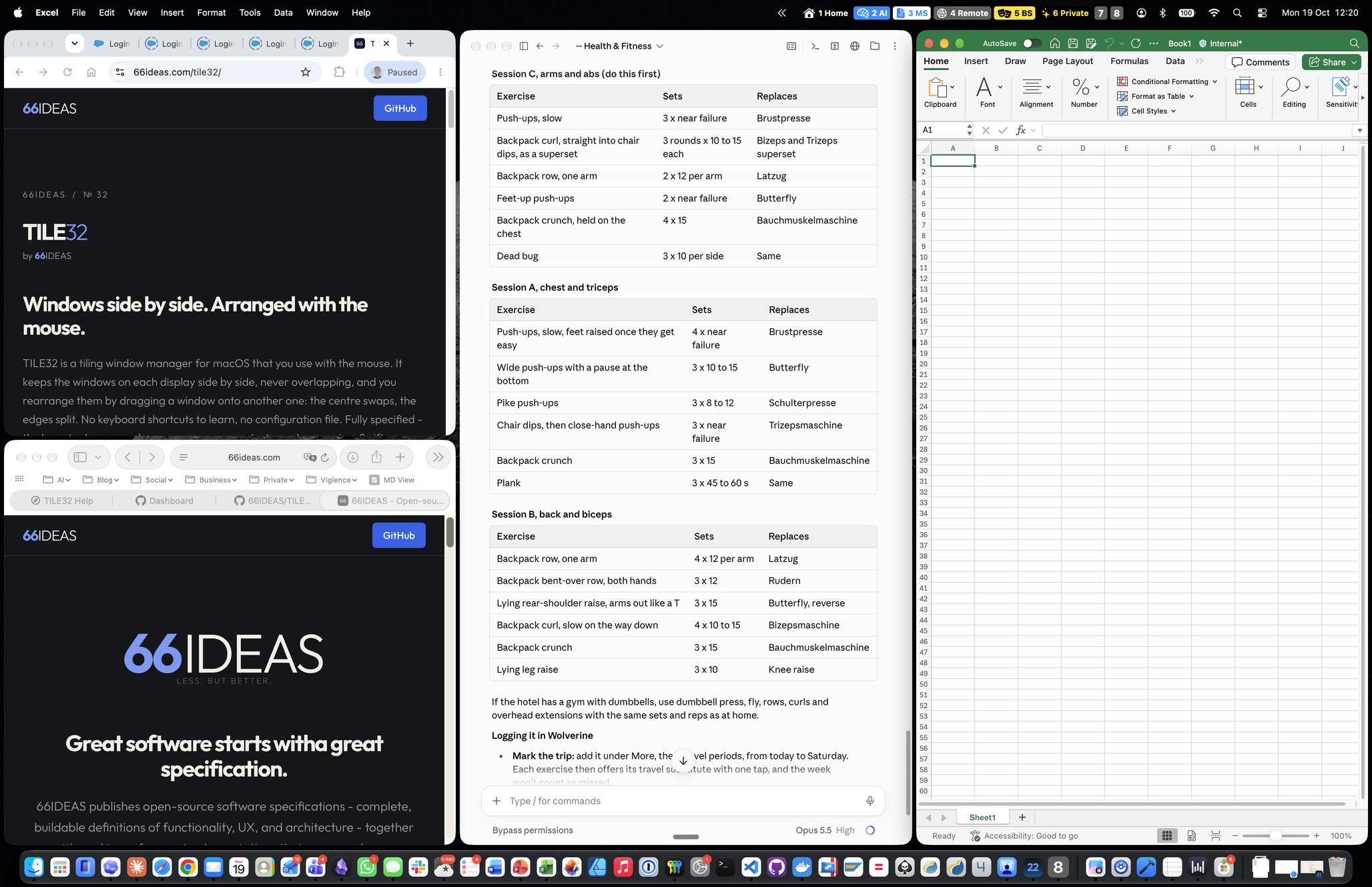The image size is (1372, 887).
Task: Open the Control Center icon in menu bar
Action: click(1262, 13)
